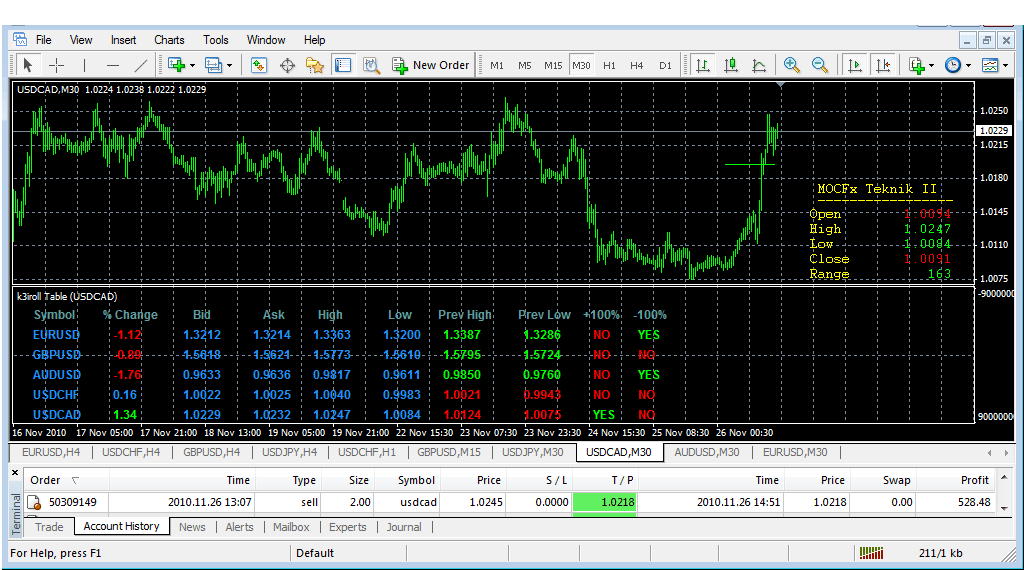
Task: Click MetaTrader application icon beside File
Action: (x=20, y=39)
